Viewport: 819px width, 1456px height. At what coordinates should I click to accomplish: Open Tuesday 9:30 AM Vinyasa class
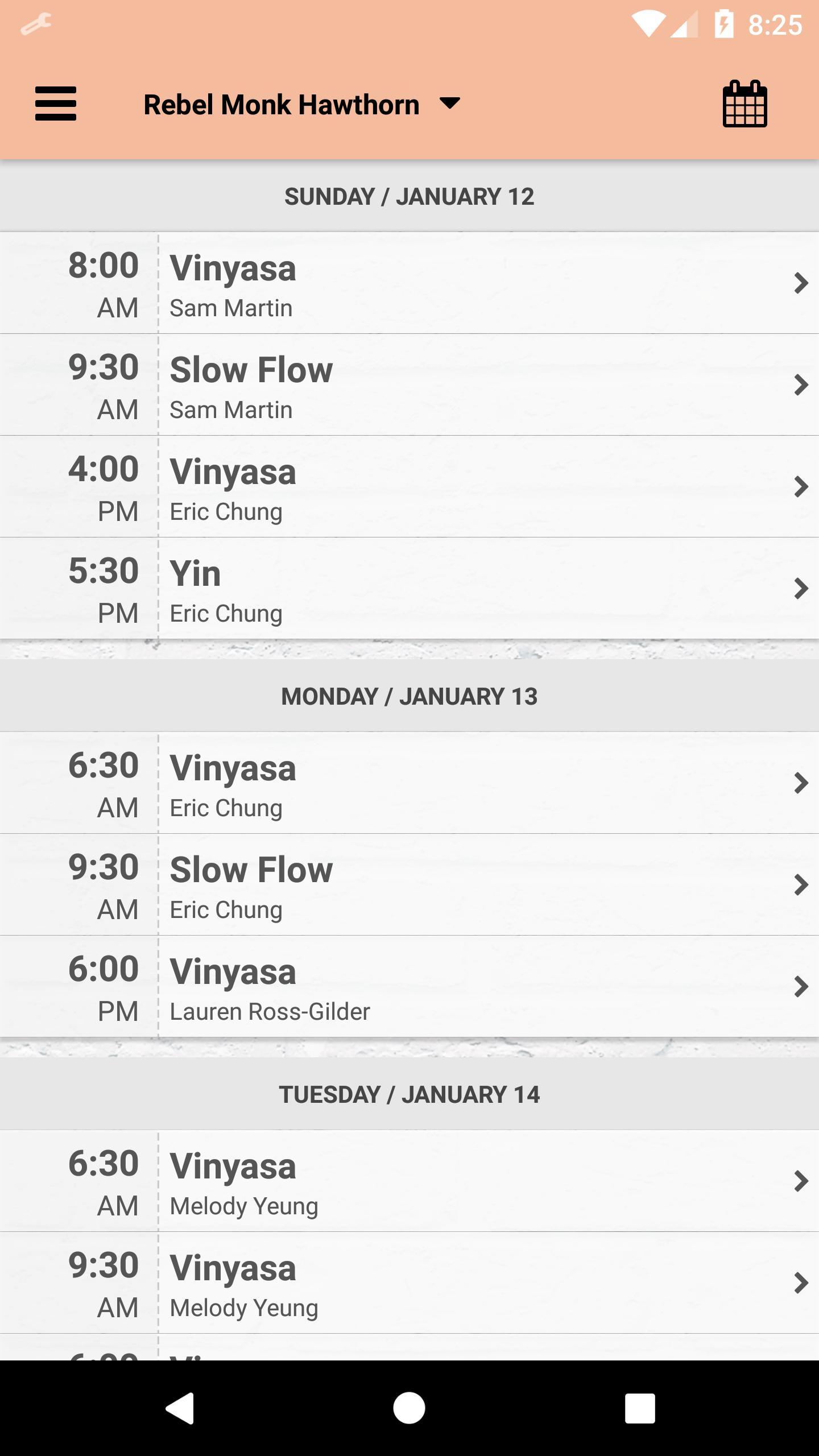point(409,1283)
